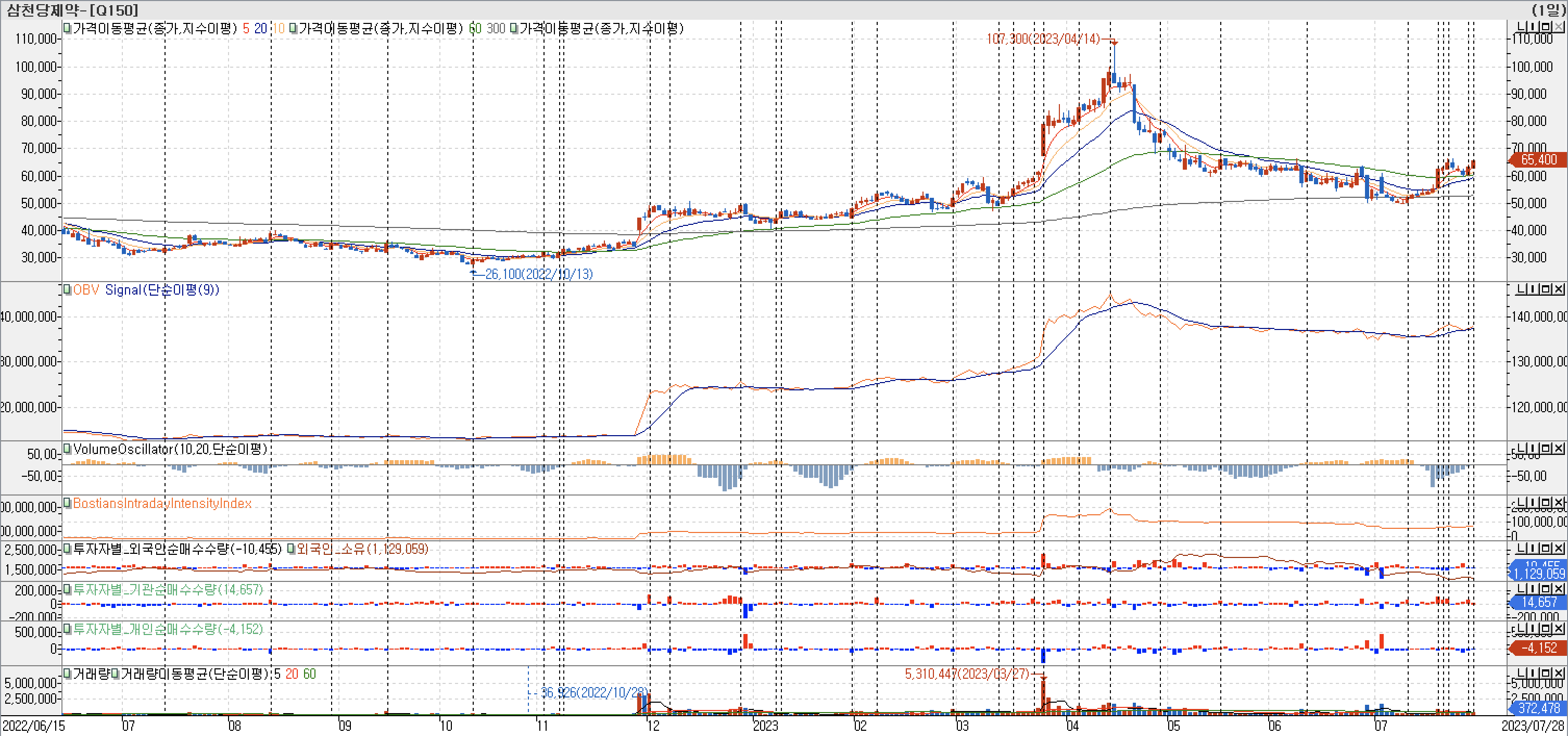1568x736 pixels.
Task: Toggle OBV indicator square marker
Action: (x=68, y=290)
